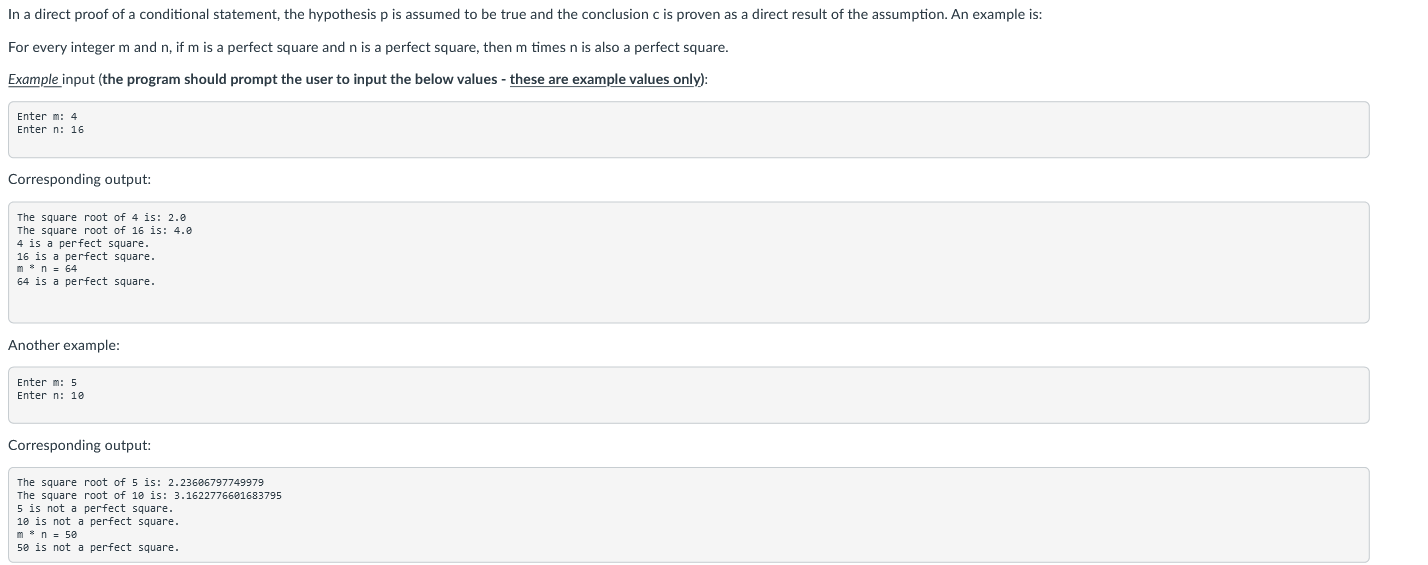Click '64 is a perfect square.' line
1428x565 pixels.
(x=86, y=281)
